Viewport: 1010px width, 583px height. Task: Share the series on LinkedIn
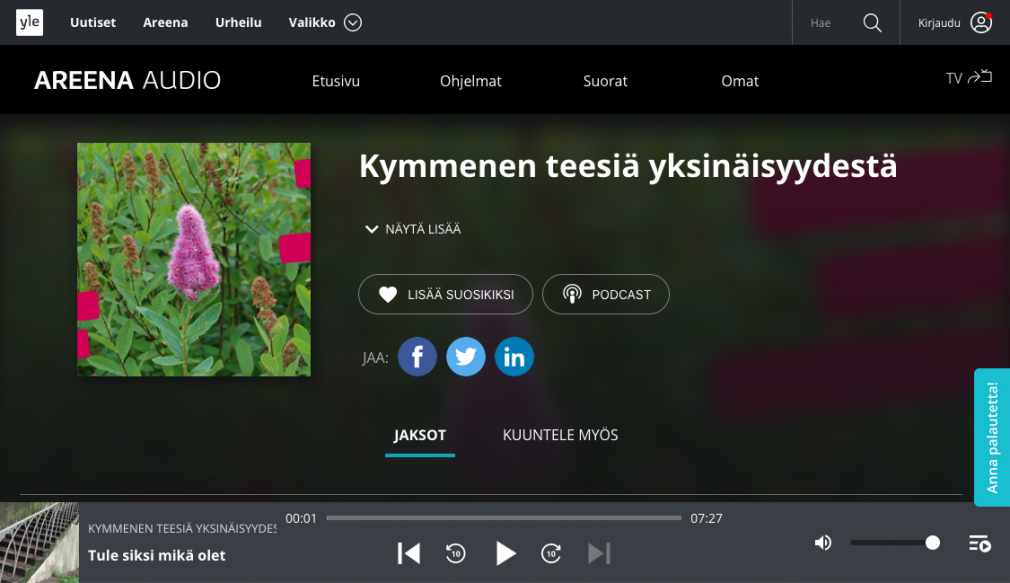pyautogui.click(x=514, y=357)
